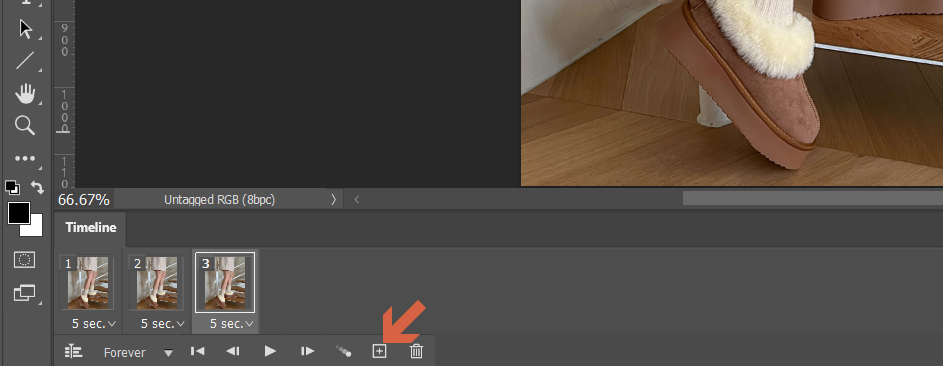Expand the status bar info arrow
The image size is (943, 366).
click(x=334, y=200)
